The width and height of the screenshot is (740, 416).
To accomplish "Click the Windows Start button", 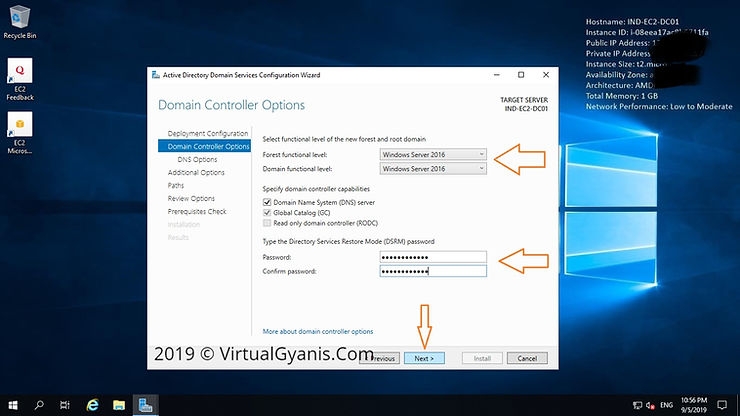I will 13,405.
